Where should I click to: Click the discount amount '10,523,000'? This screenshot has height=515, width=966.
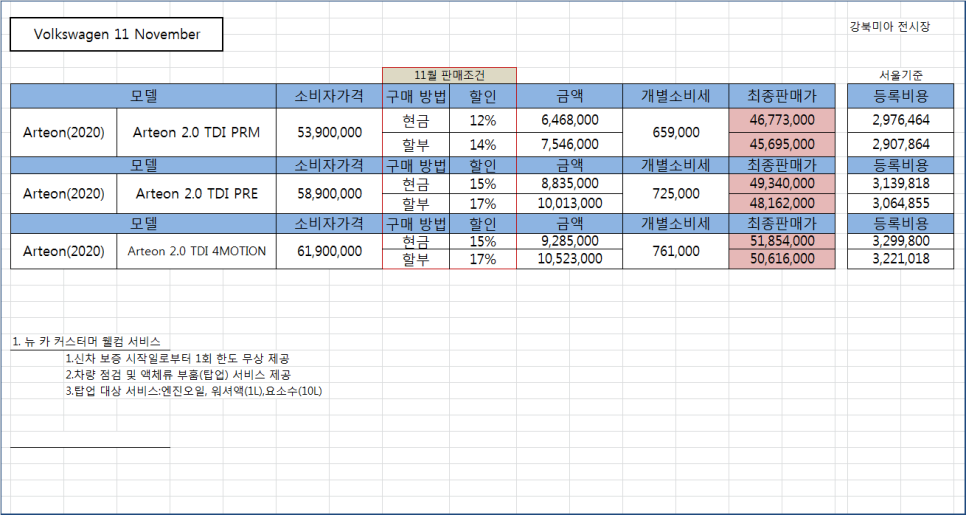(x=569, y=259)
